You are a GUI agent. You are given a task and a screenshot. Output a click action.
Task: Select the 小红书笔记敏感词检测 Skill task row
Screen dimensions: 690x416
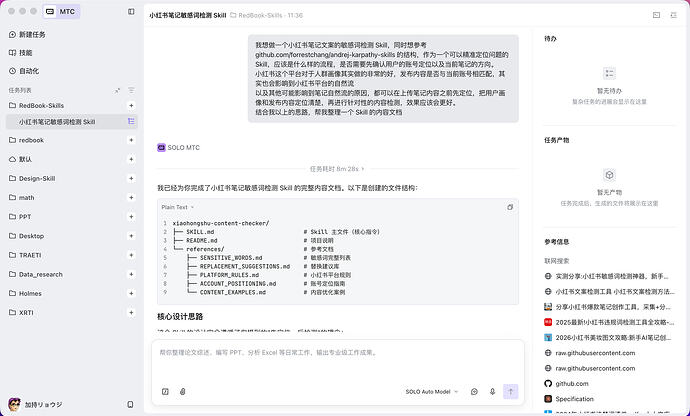click(72, 121)
